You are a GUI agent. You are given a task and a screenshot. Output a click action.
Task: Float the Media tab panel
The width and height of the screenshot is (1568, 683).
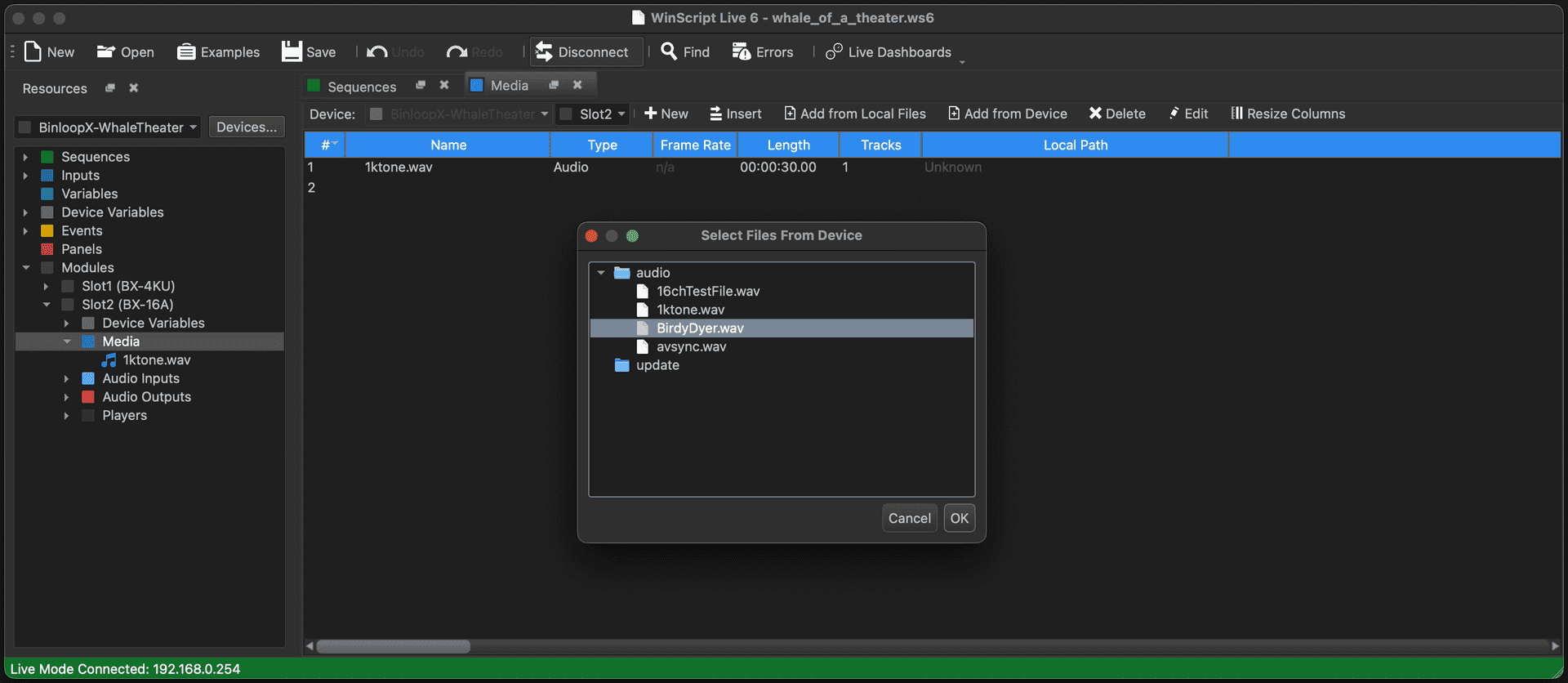pyautogui.click(x=554, y=85)
